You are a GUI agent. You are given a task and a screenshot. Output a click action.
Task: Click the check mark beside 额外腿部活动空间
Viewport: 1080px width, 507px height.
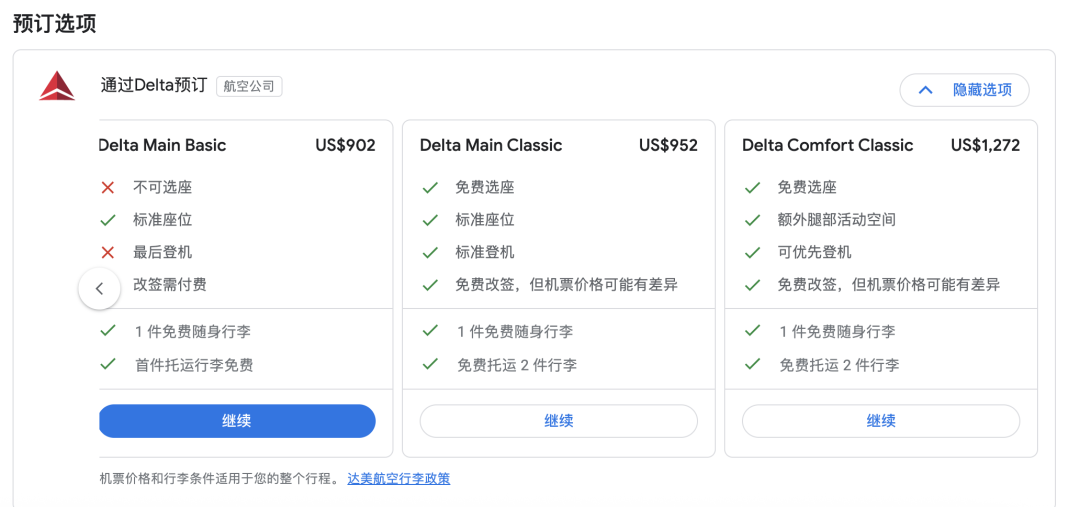tap(753, 220)
